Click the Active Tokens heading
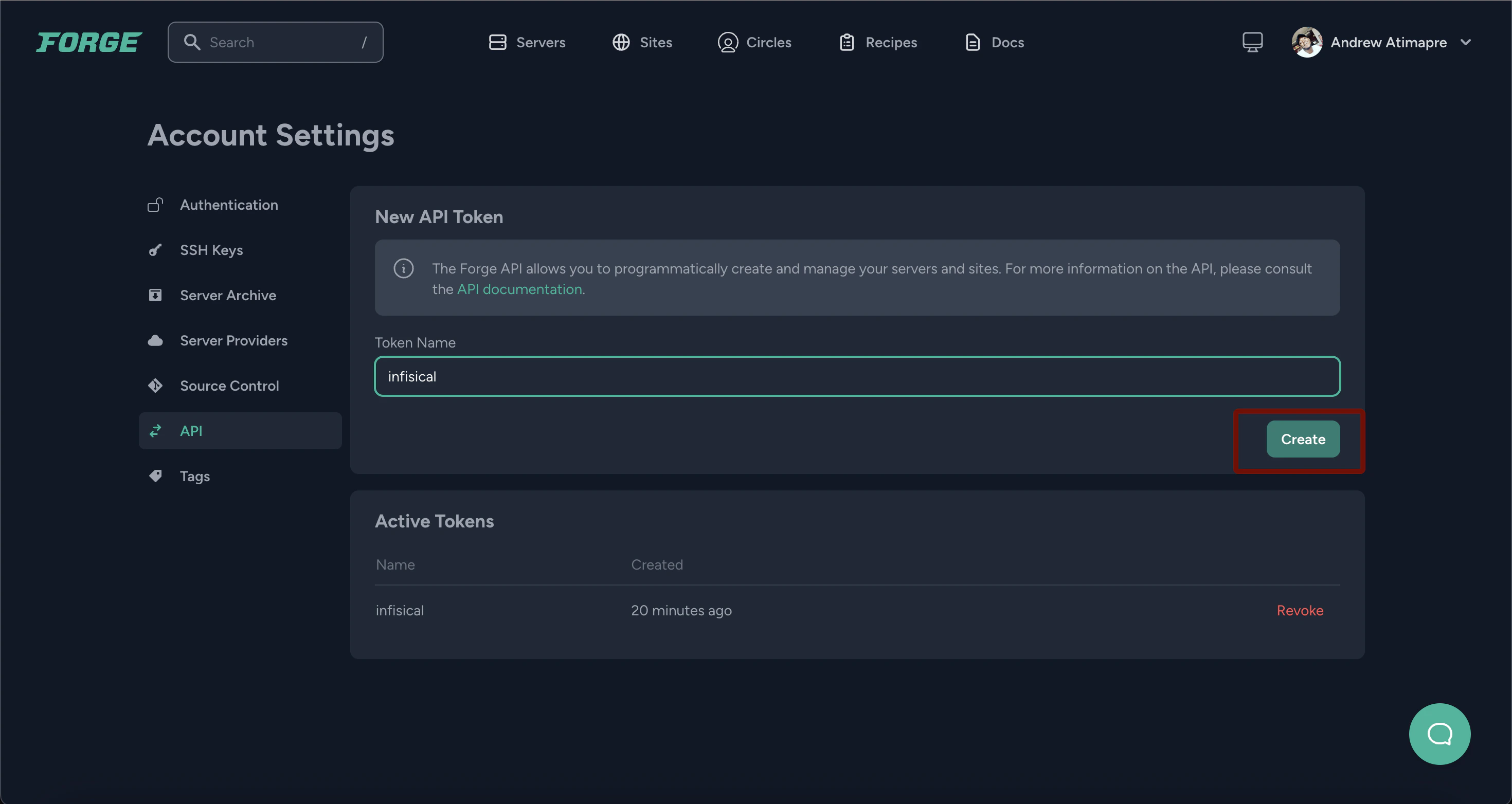The image size is (1512, 804). click(x=434, y=521)
